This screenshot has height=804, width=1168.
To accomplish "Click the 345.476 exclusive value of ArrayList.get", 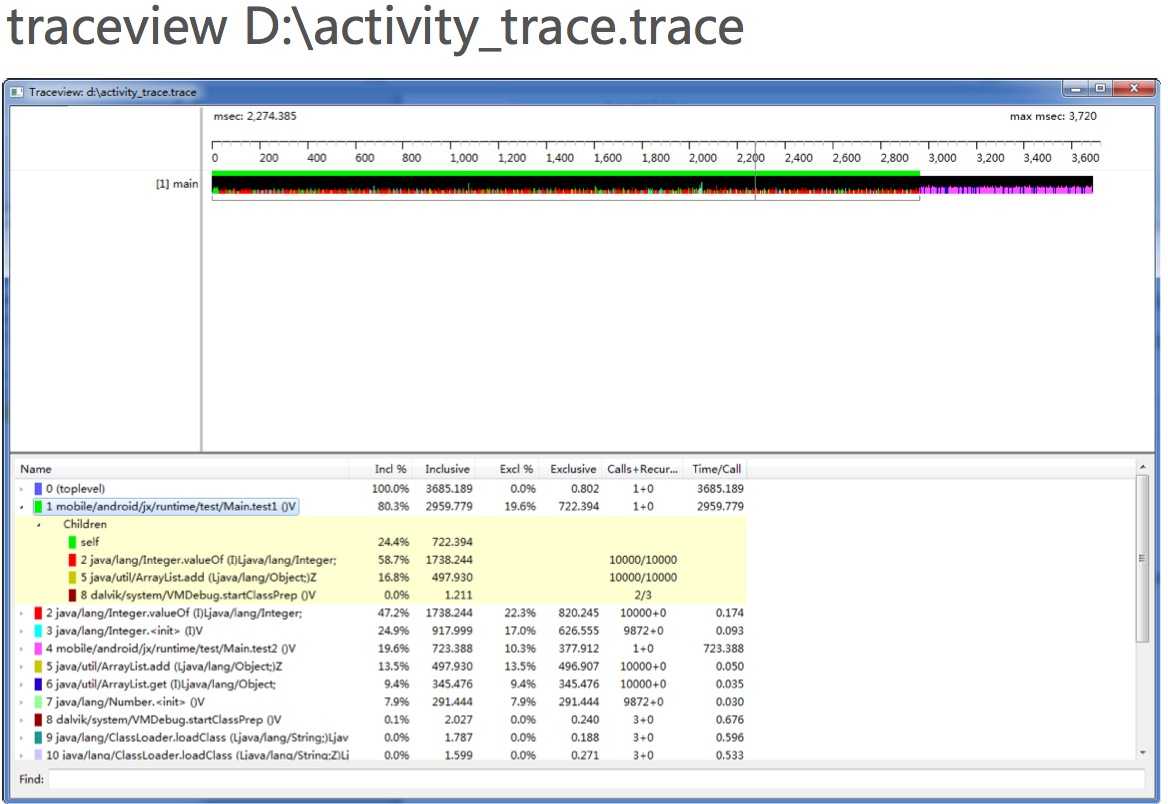I will [578, 684].
